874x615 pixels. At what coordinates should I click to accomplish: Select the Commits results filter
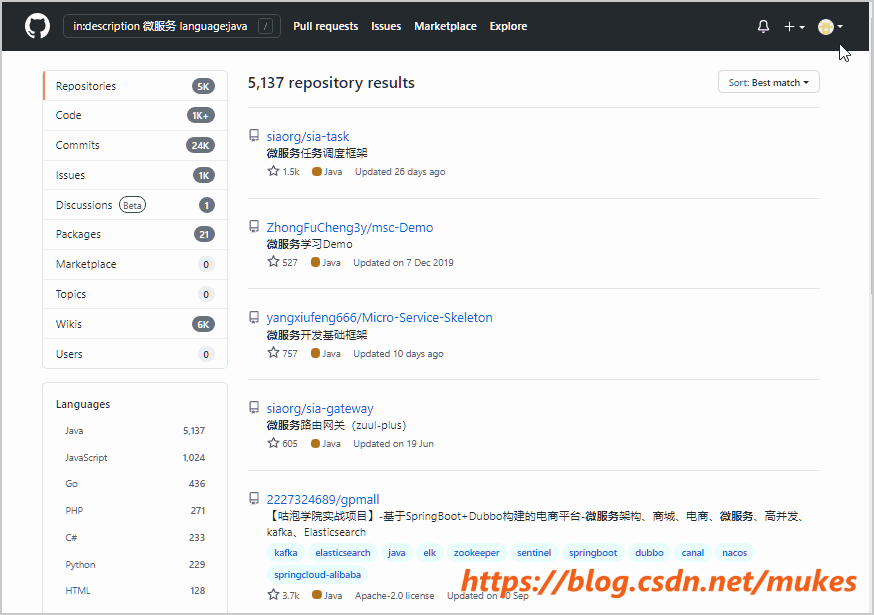(135, 146)
